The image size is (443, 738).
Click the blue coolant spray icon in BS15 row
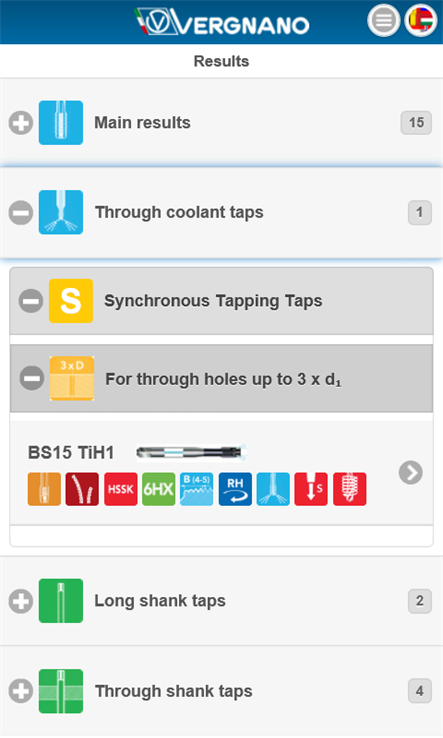pyautogui.click(x=273, y=489)
